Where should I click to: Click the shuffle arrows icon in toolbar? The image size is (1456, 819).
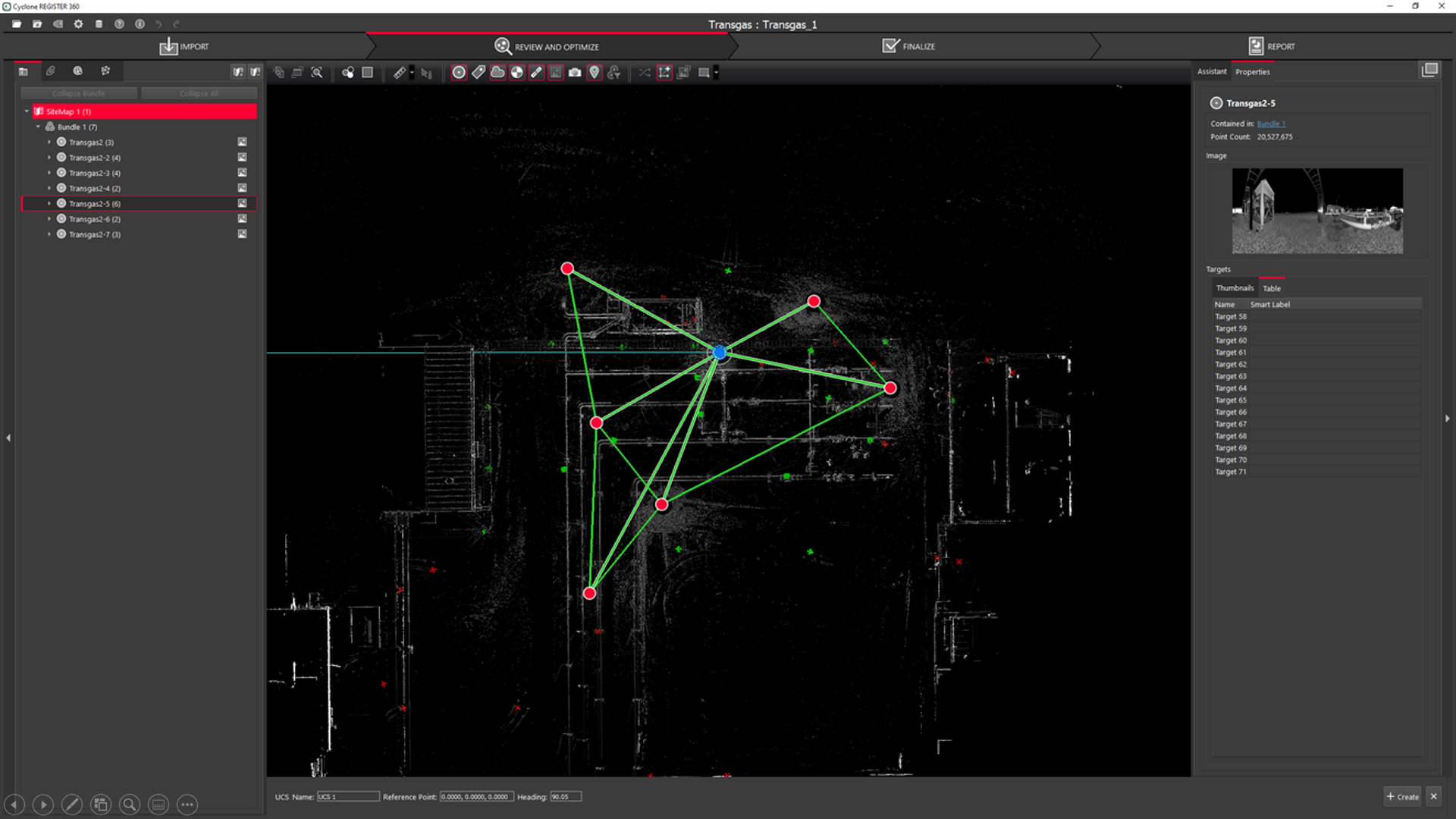(644, 73)
